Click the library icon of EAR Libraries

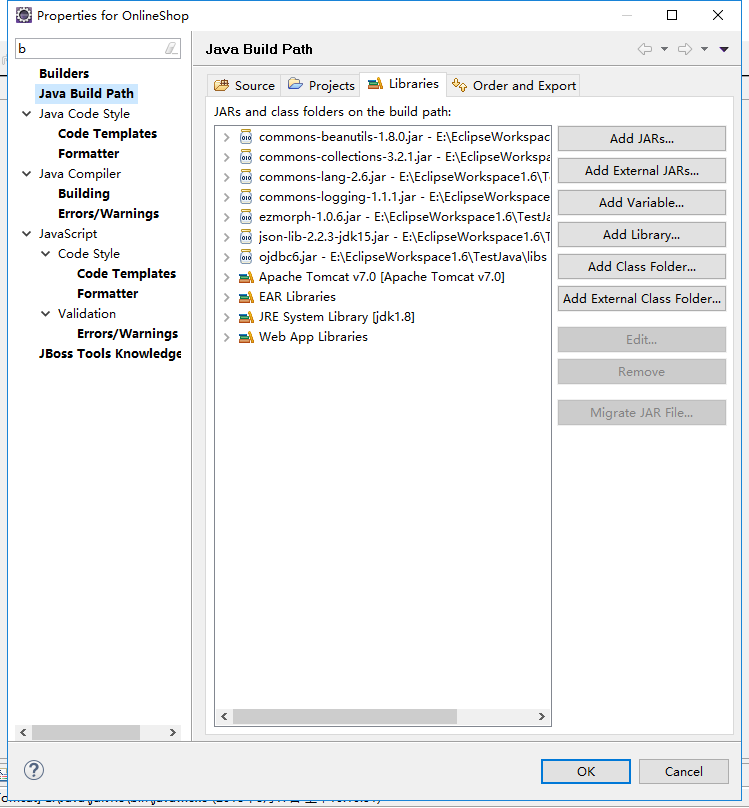246,297
